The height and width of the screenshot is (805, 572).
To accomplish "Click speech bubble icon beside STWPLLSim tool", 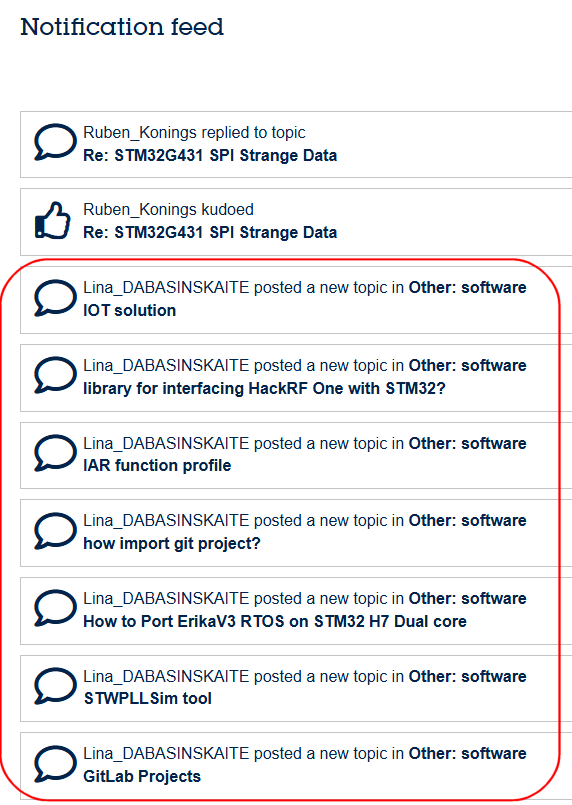I will pos(55,686).
